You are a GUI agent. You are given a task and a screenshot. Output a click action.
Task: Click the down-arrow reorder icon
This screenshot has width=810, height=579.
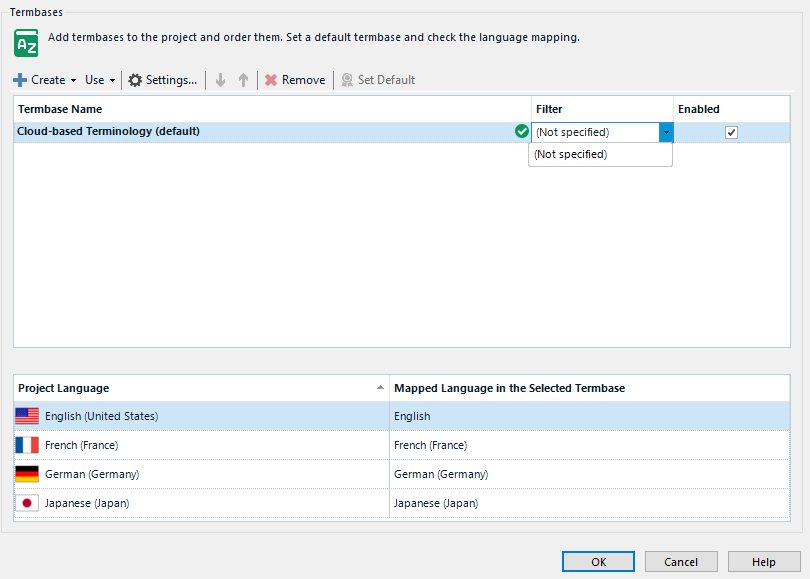click(x=220, y=80)
